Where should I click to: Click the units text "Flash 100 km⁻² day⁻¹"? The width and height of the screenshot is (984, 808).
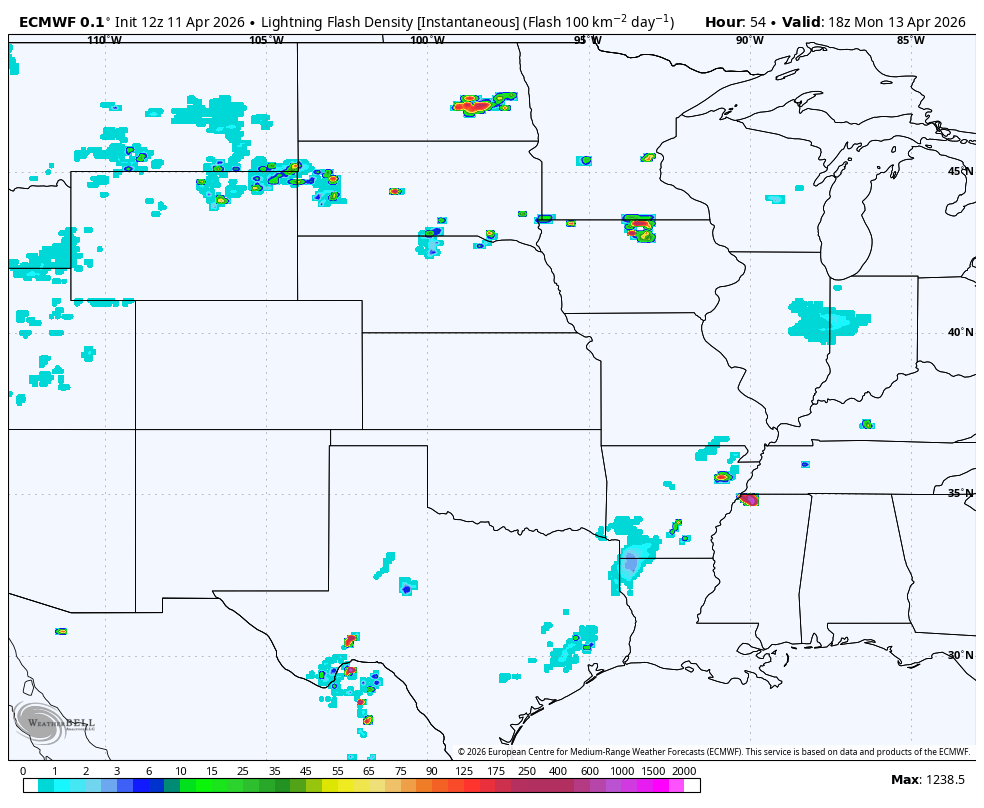[x=597, y=22]
